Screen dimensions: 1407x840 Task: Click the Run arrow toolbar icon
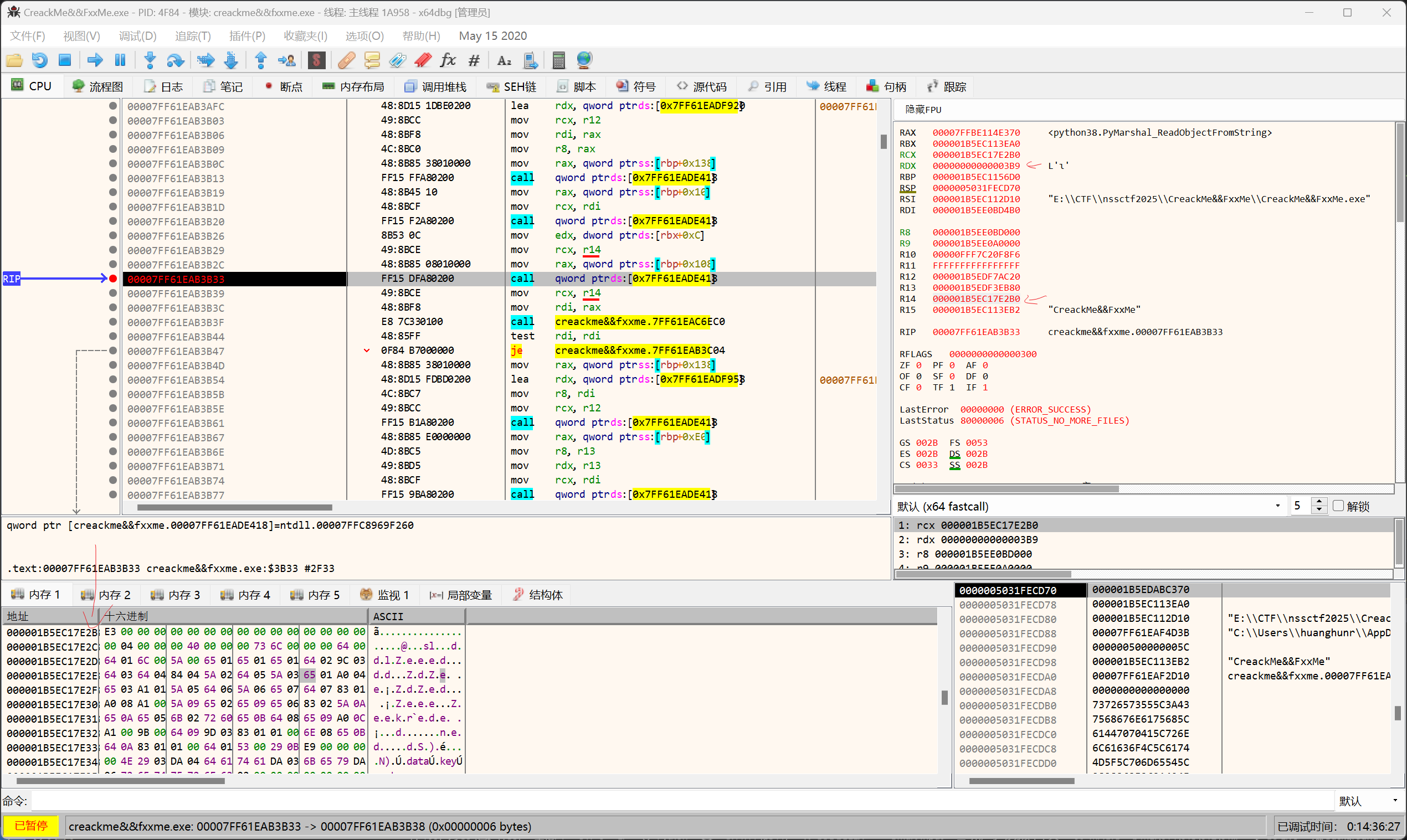point(95,60)
